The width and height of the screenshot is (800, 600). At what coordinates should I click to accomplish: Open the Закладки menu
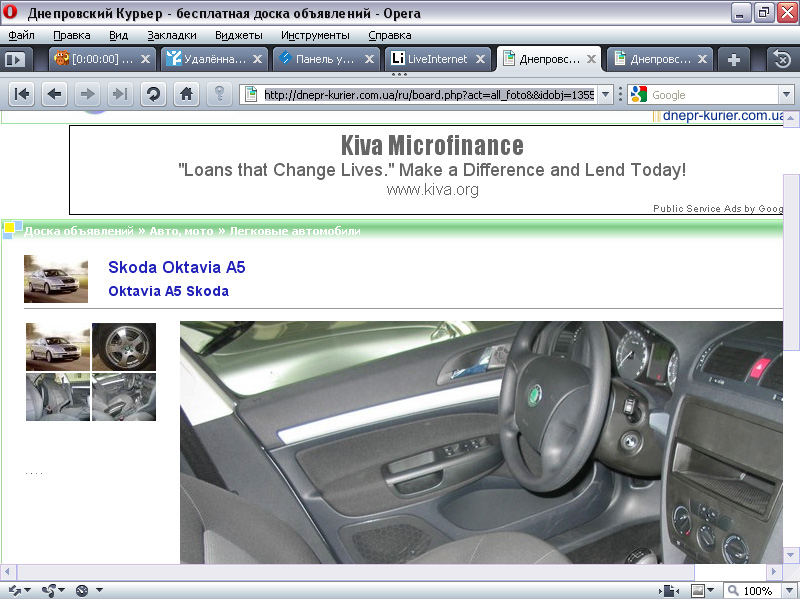click(x=171, y=35)
